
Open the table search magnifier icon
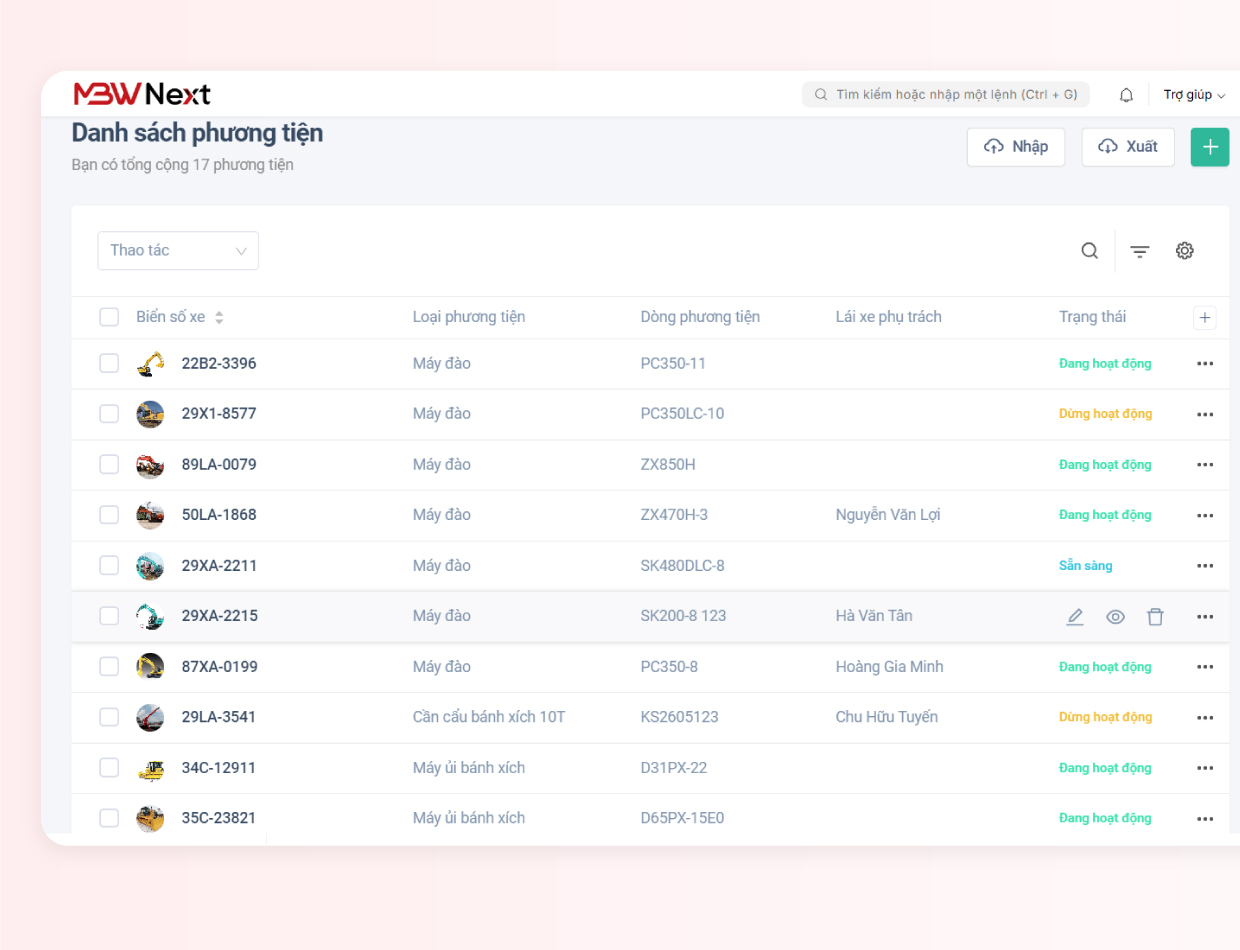[x=1089, y=251]
